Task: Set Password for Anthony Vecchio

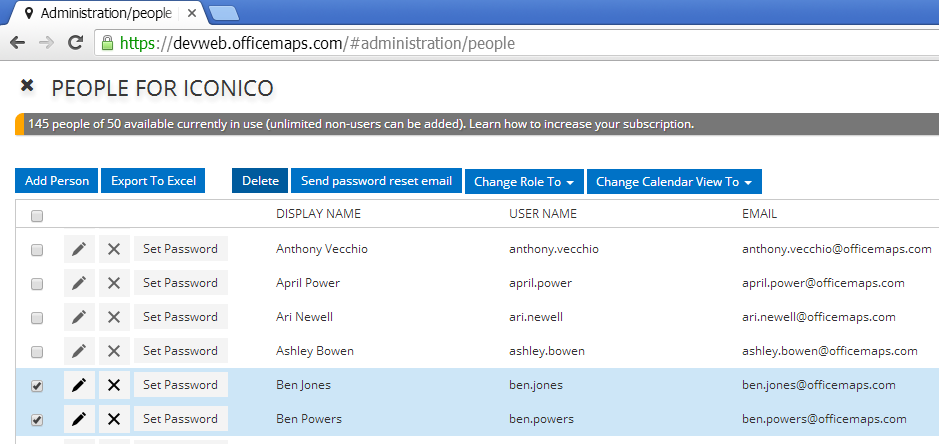Action: point(180,249)
